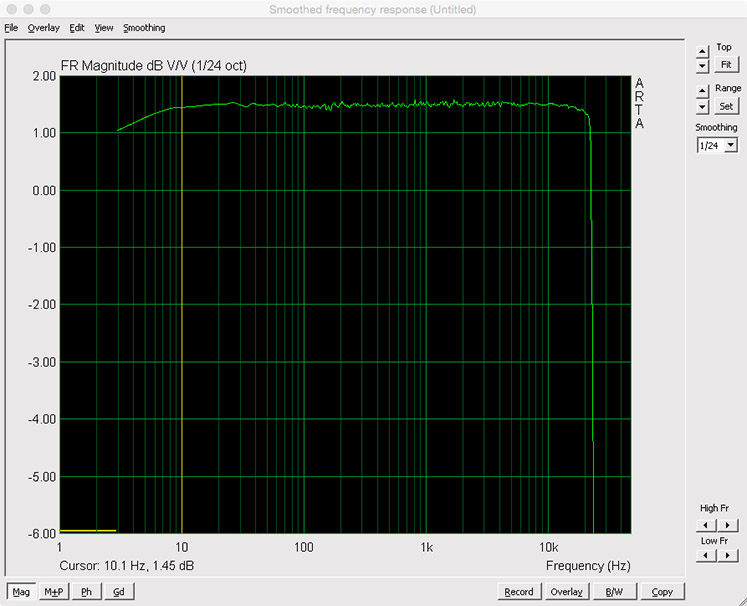This screenshot has width=747, height=606.
Task: Click the yellow cursor line on graph
Action: [x=182, y=305]
